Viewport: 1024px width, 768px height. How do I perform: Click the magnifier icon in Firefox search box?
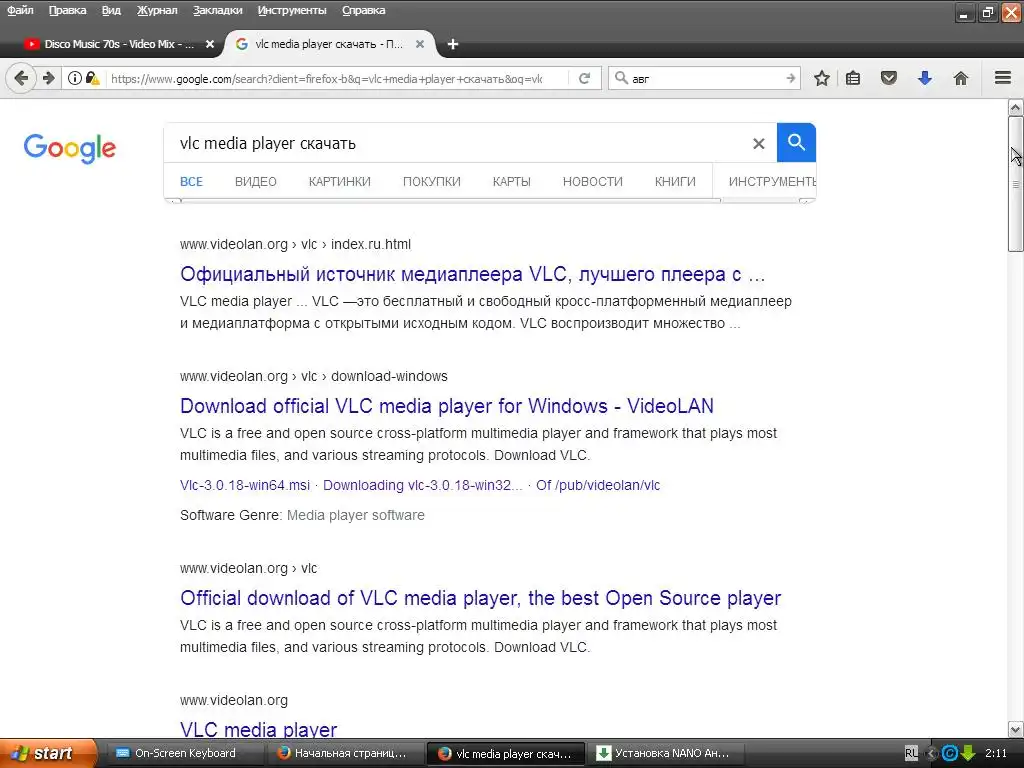621,78
